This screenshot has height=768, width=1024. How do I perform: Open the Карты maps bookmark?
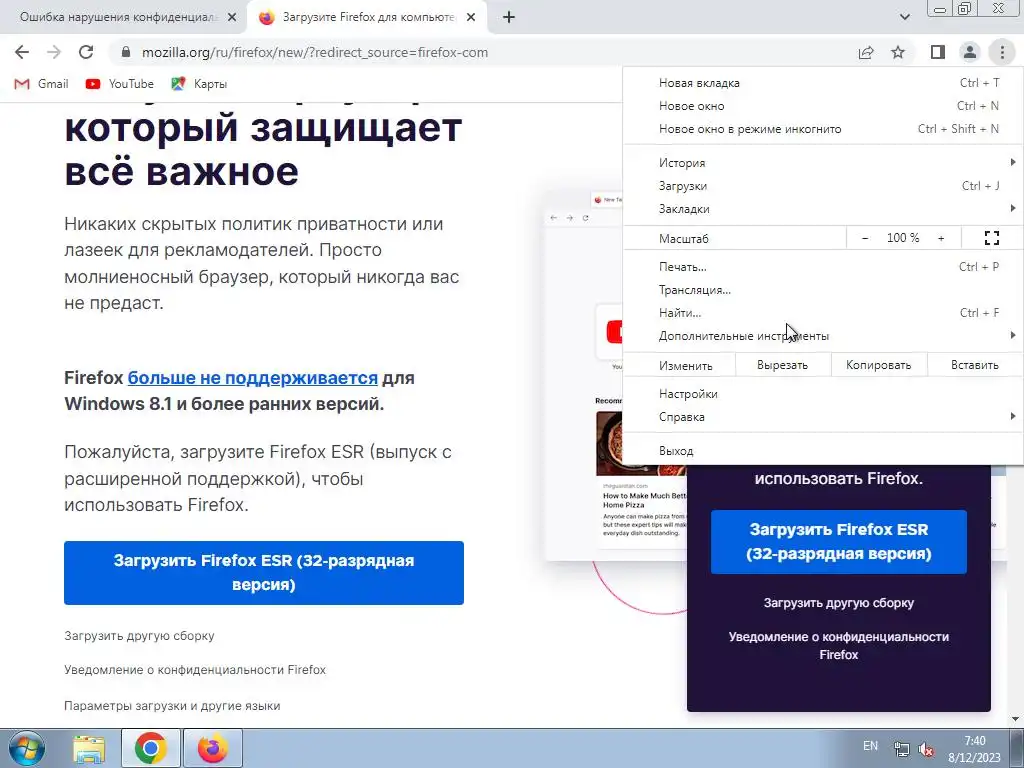pos(199,84)
